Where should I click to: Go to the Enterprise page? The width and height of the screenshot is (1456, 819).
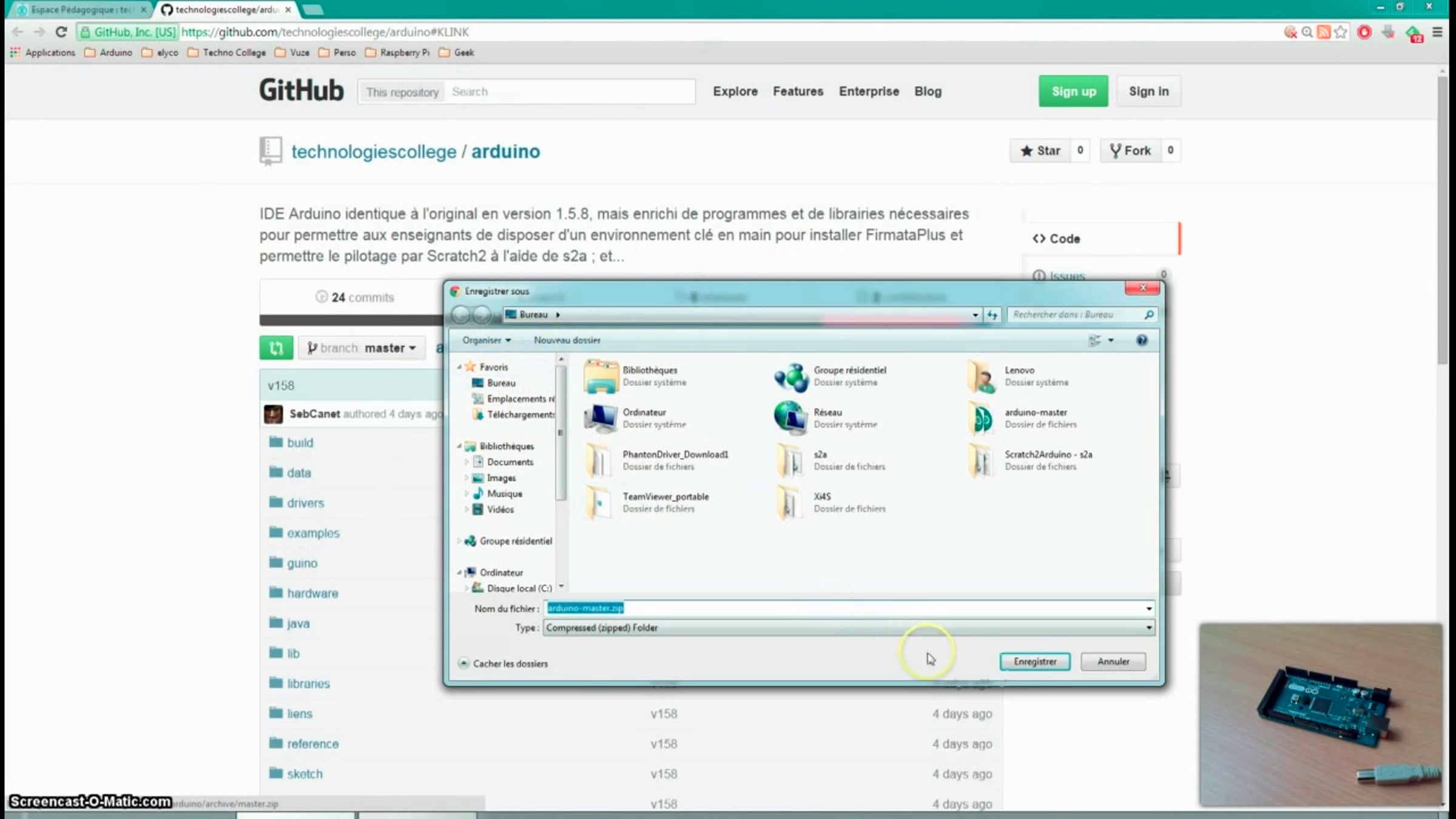(869, 92)
